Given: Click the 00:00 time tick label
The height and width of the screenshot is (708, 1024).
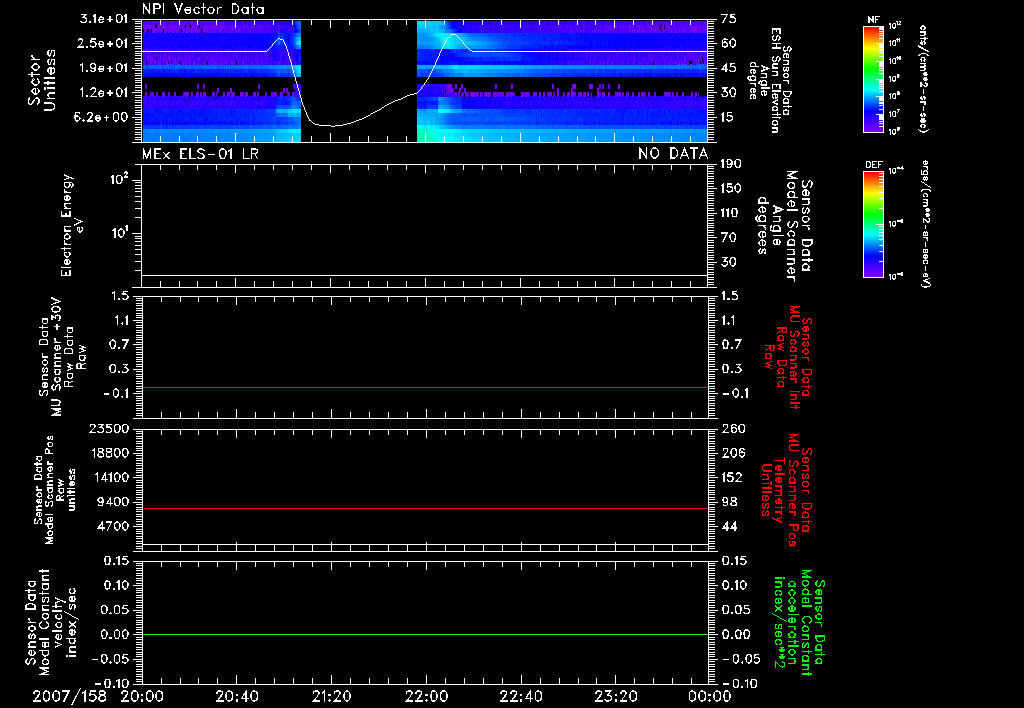Looking at the screenshot, I should (x=710, y=696).
